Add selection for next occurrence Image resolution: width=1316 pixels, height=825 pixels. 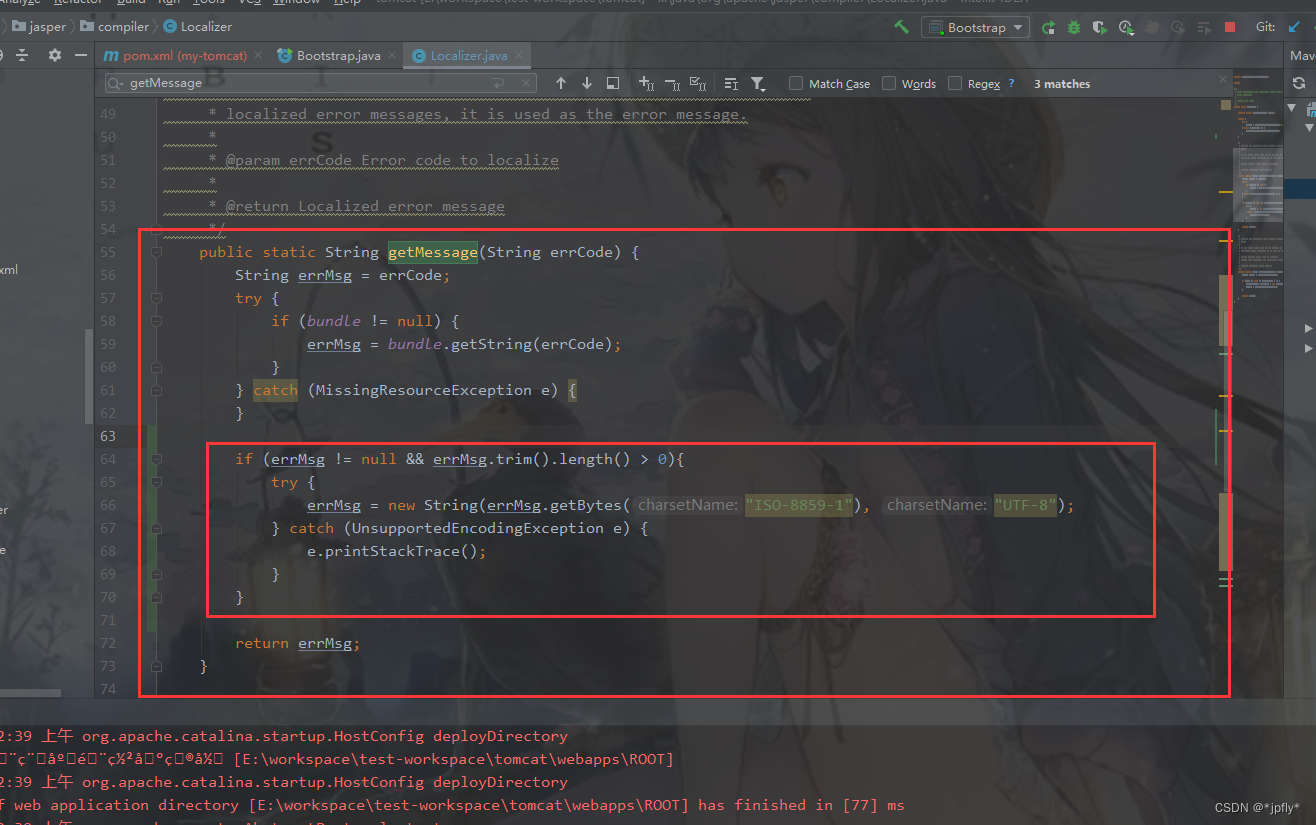pyautogui.click(x=646, y=84)
